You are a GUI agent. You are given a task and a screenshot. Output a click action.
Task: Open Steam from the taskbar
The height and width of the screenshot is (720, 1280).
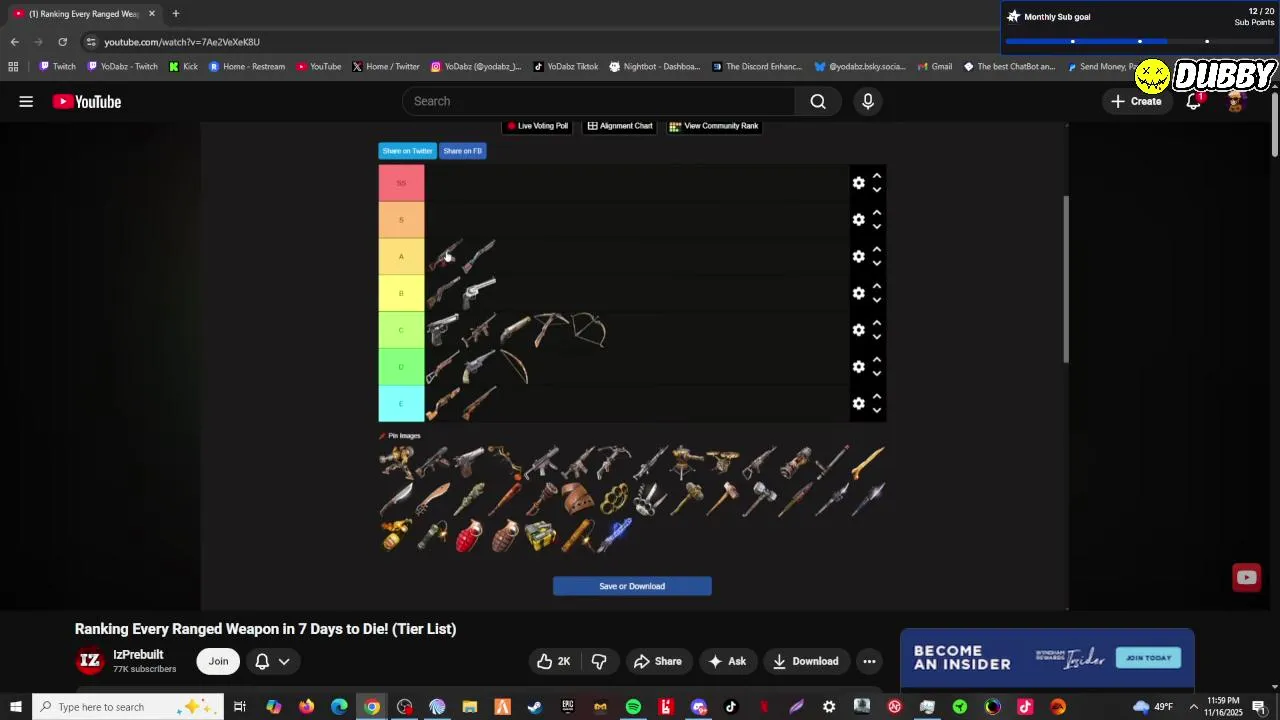click(535, 707)
